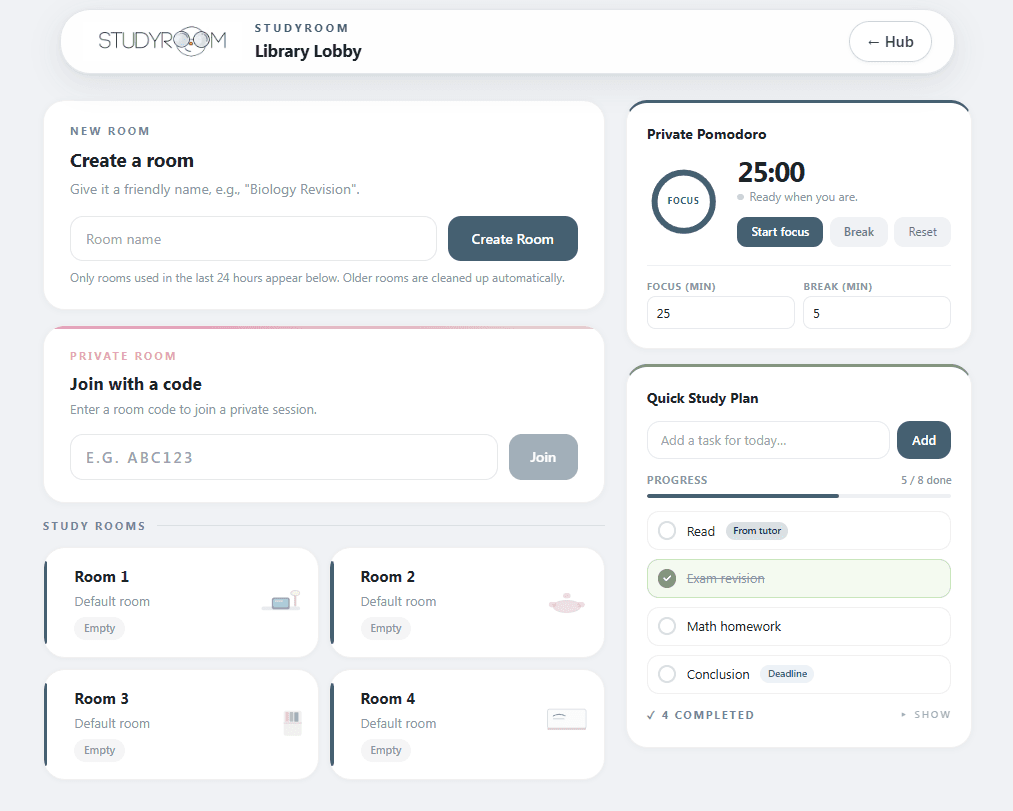Screen dimensions: 1013x811
Task: Click the Private Pomodoro heading
Action: pyautogui.click(x=706, y=134)
